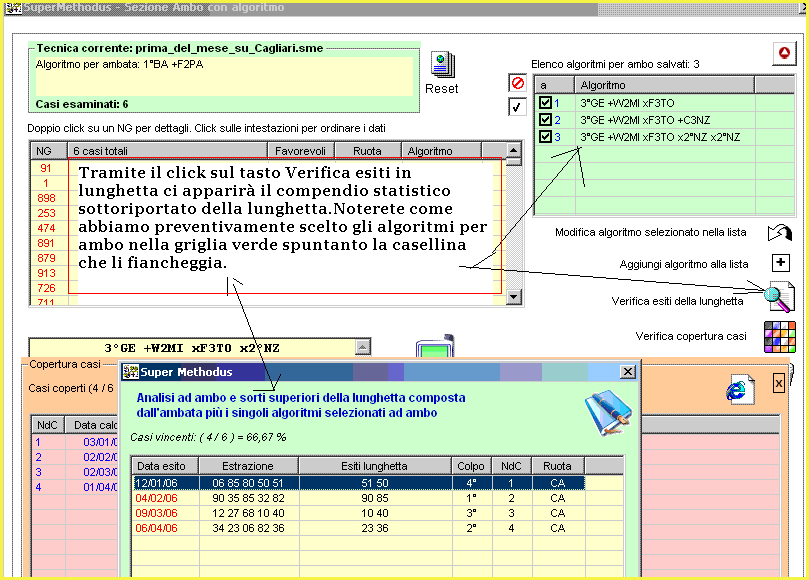Select Copertura casi row with date 03/01

pos(75,442)
